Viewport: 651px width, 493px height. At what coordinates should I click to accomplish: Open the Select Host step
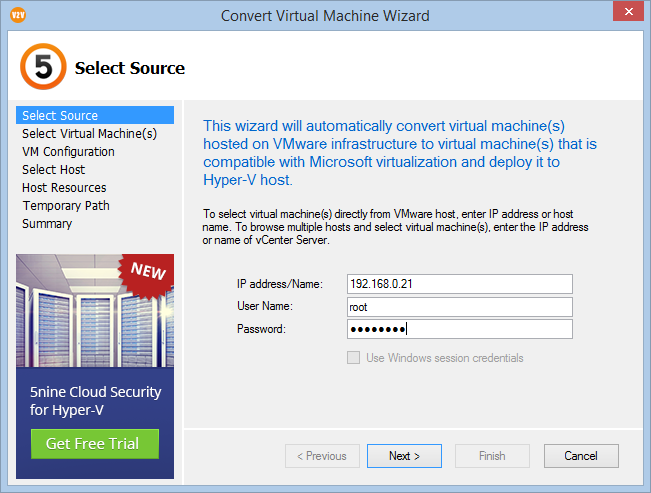(x=54, y=169)
